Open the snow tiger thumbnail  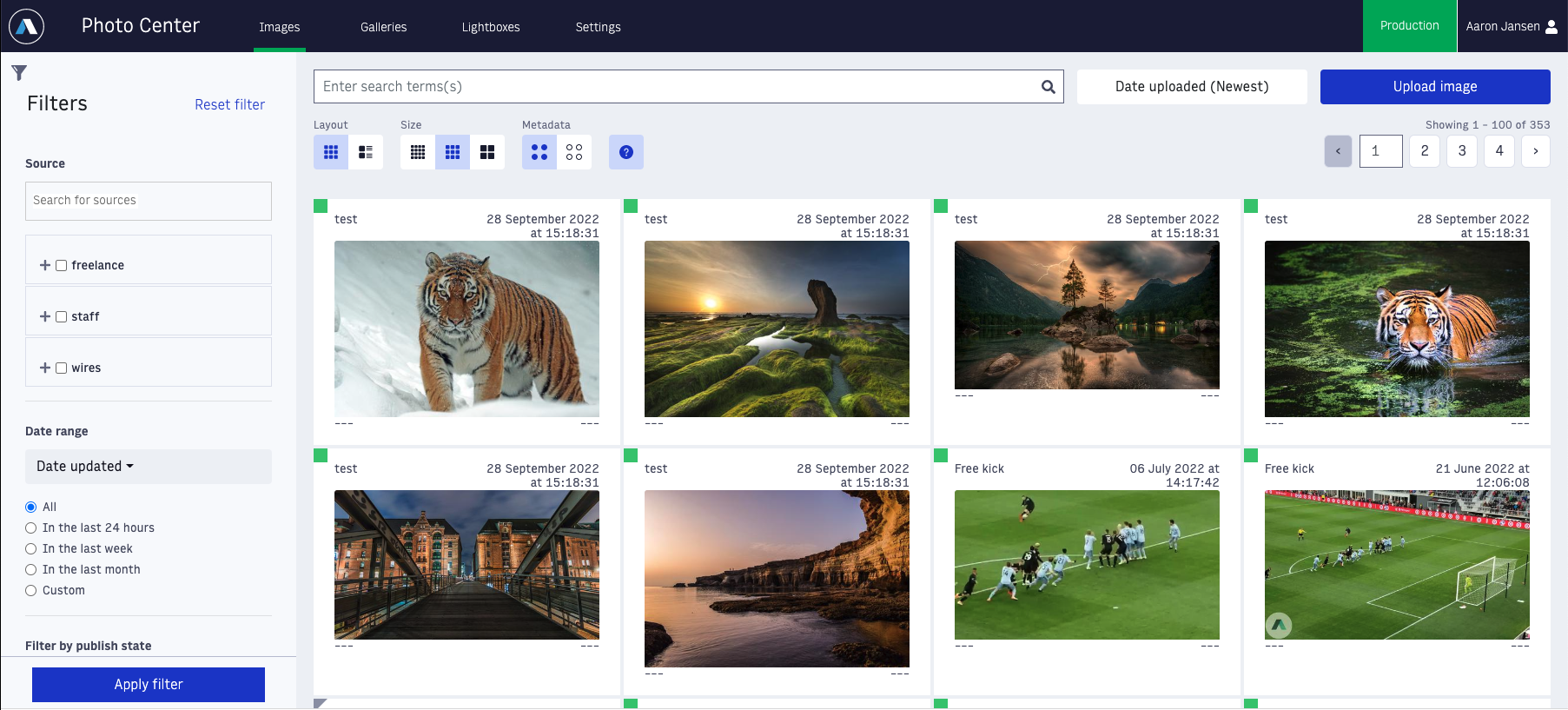click(x=466, y=329)
